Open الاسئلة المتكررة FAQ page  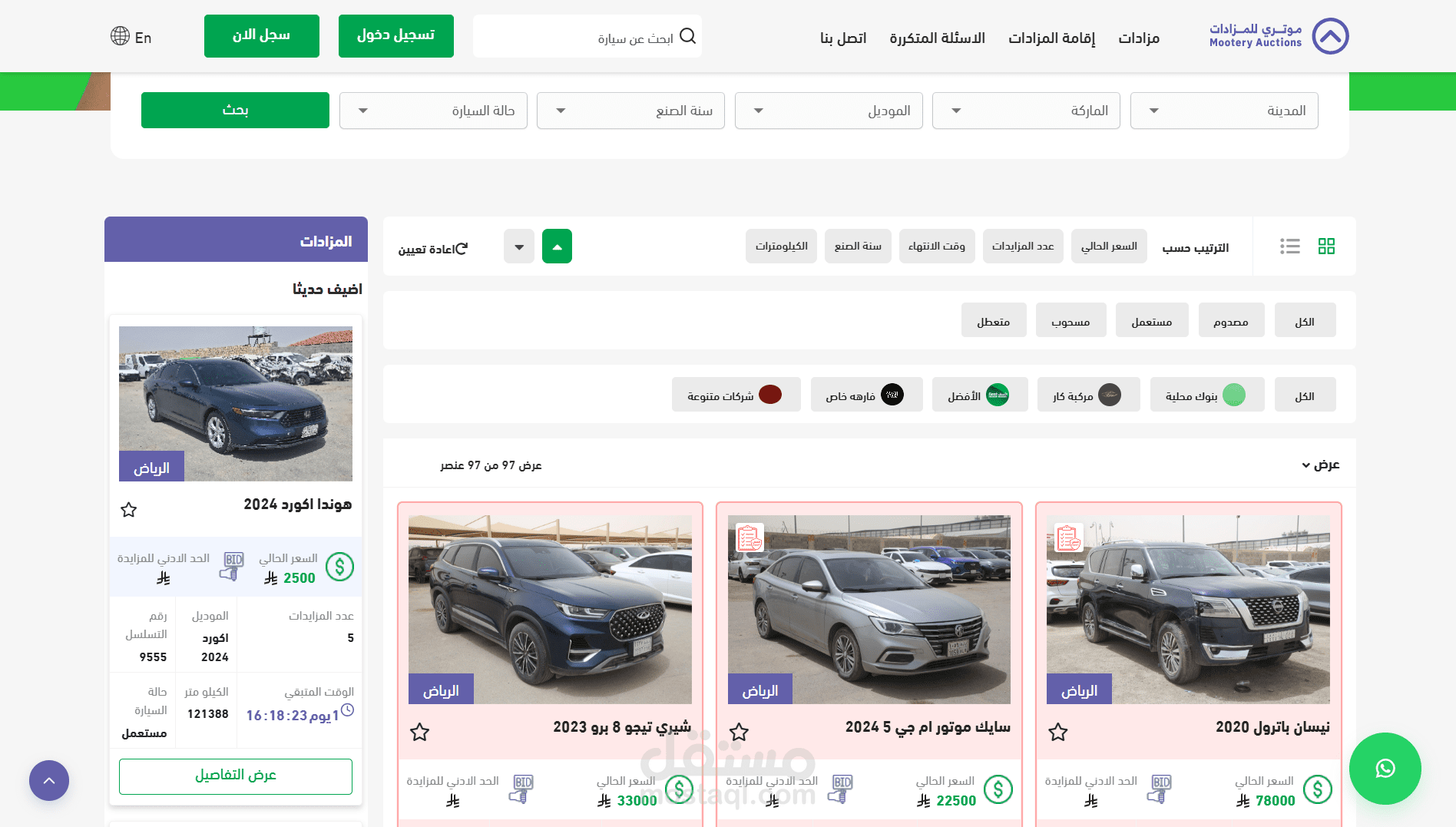938,38
